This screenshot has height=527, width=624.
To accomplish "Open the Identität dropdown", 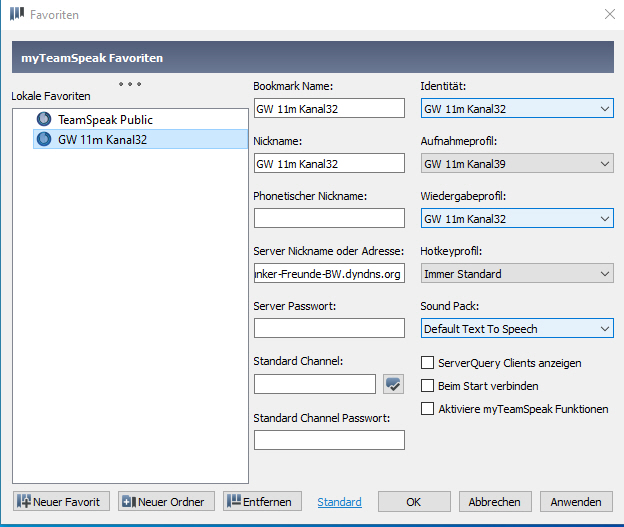I will (517, 108).
